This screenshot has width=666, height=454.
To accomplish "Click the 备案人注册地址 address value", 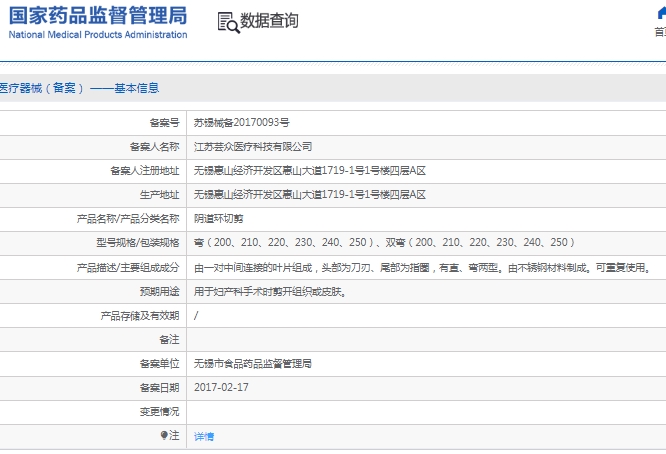I will 310,171.
